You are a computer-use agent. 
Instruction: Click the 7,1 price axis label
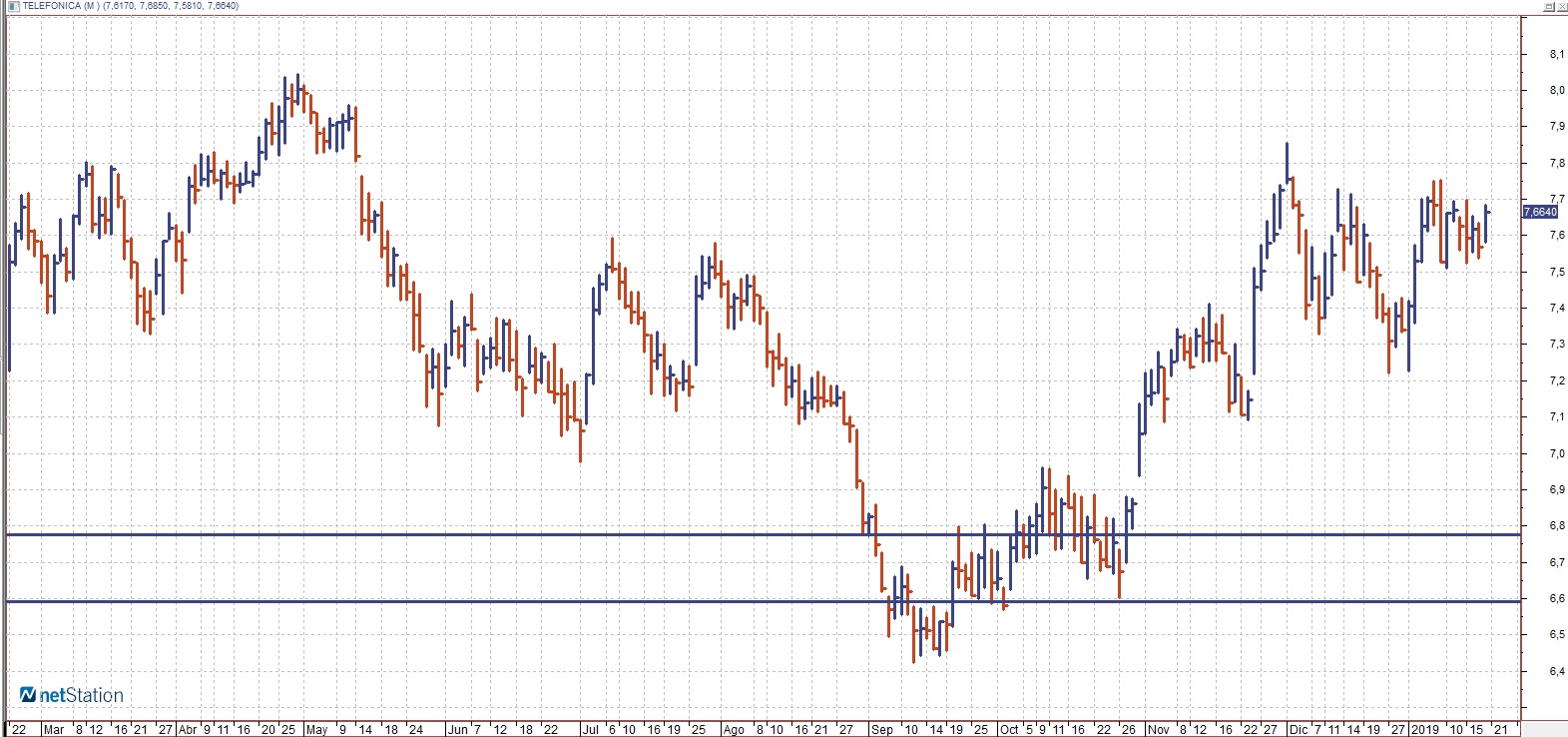coord(1556,416)
